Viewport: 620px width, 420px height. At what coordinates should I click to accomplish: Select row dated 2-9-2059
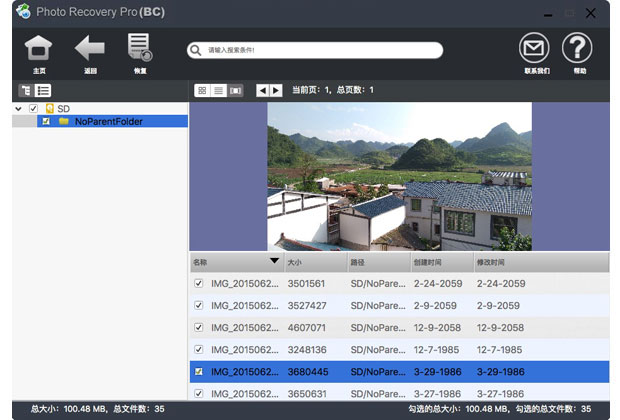click(399, 305)
